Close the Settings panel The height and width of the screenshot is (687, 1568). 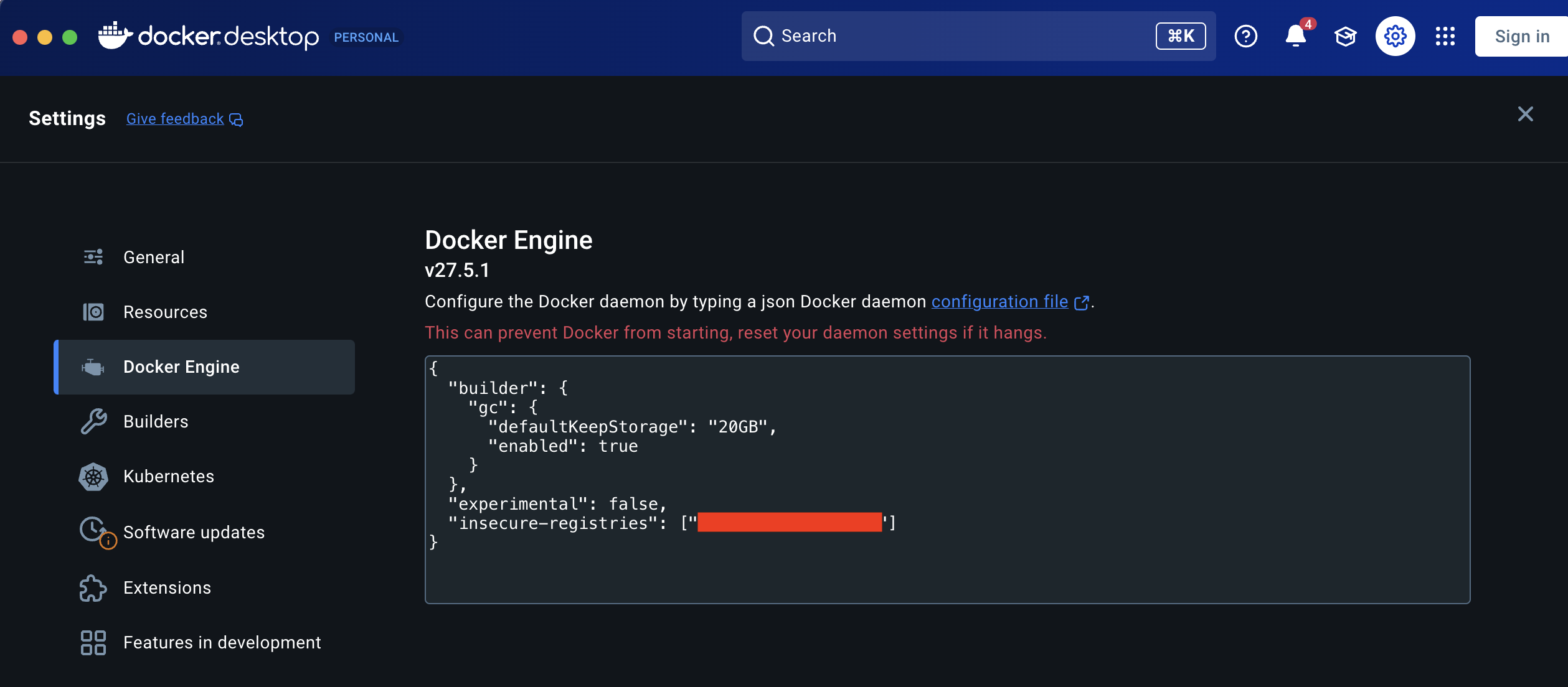(1525, 114)
